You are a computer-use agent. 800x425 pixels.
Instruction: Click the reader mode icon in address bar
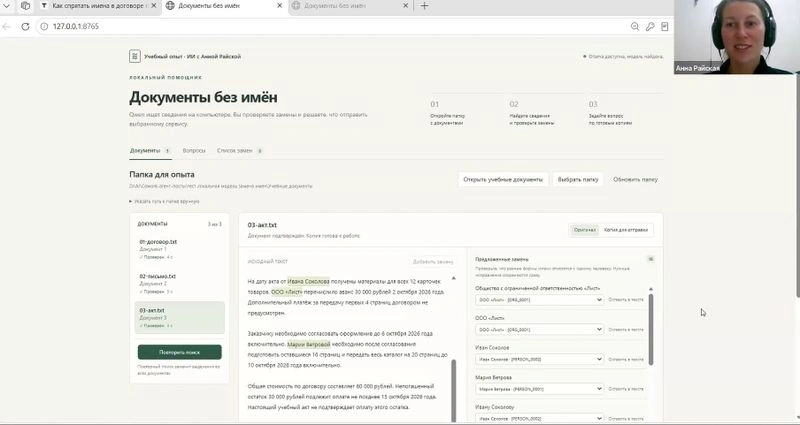click(x=664, y=27)
